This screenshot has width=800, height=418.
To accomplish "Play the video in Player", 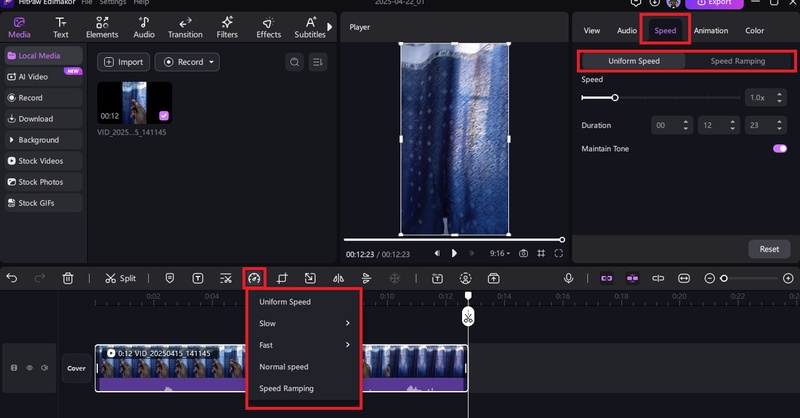I will [454, 253].
